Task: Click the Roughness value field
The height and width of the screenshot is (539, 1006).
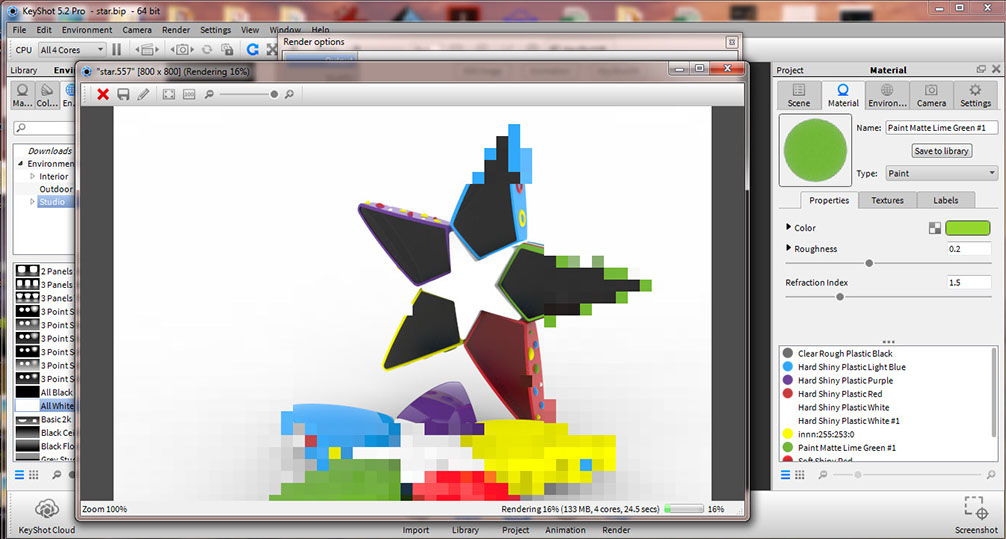Action: tap(969, 249)
